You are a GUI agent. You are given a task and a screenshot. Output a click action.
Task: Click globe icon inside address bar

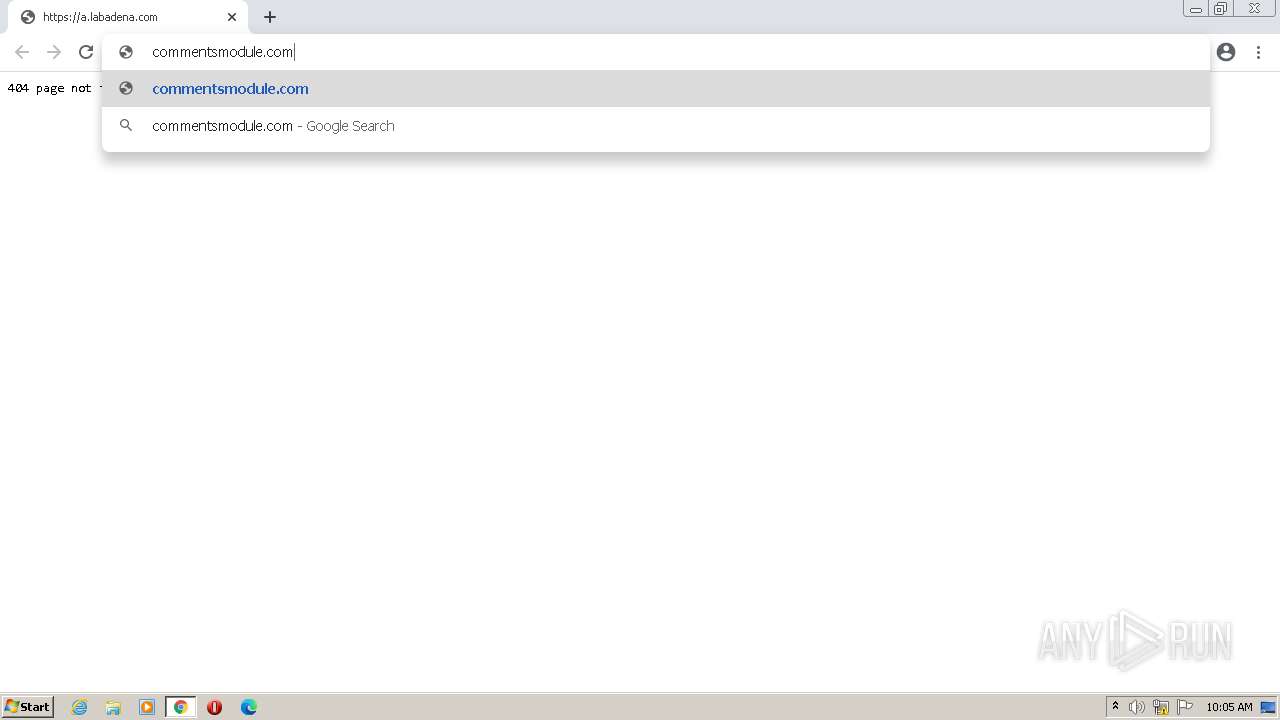point(126,52)
